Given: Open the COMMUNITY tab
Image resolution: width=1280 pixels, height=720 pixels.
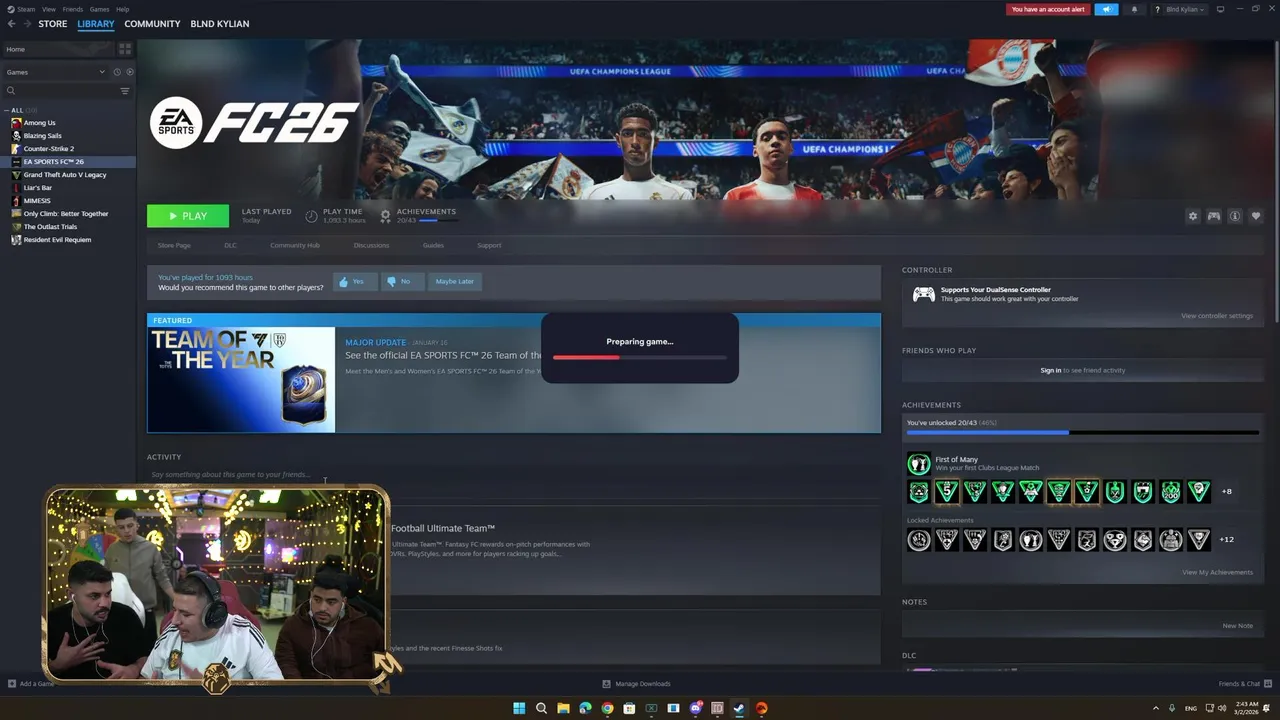Looking at the screenshot, I should click(x=152, y=24).
